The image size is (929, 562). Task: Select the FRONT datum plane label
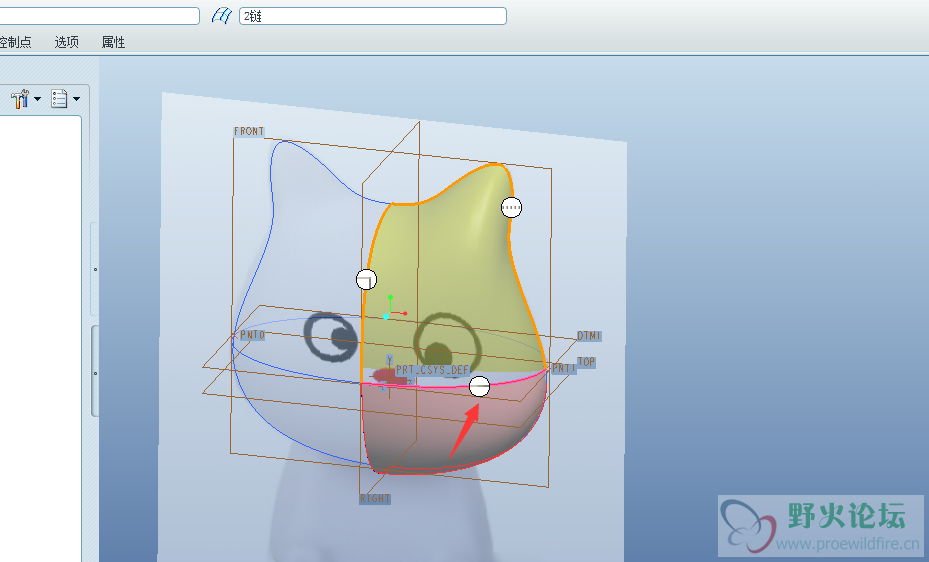pyautogui.click(x=249, y=131)
